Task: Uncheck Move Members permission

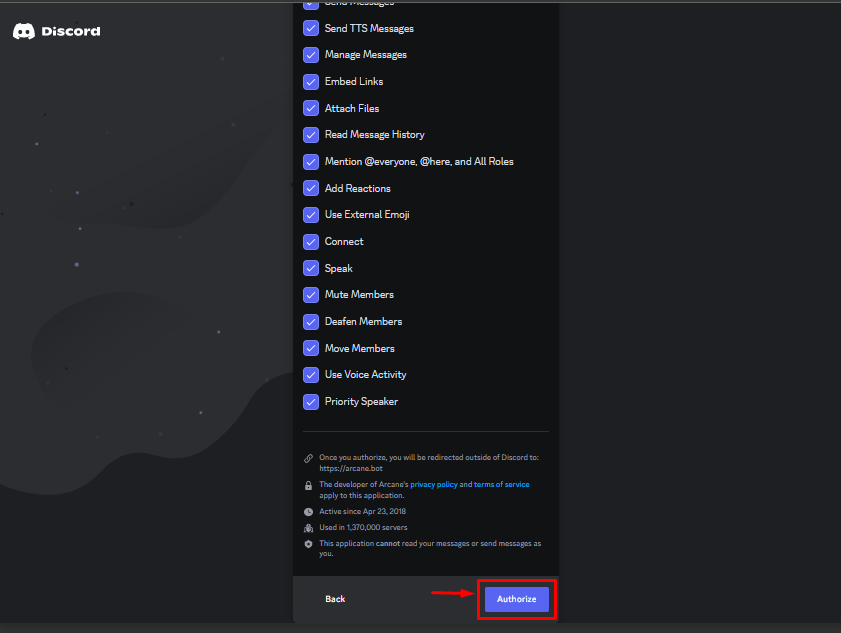Action: point(311,348)
